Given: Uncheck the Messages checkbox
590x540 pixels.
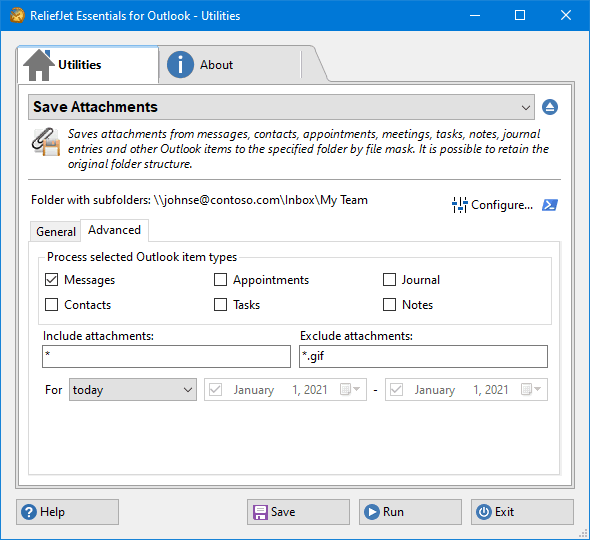Looking at the screenshot, I should click(52, 280).
